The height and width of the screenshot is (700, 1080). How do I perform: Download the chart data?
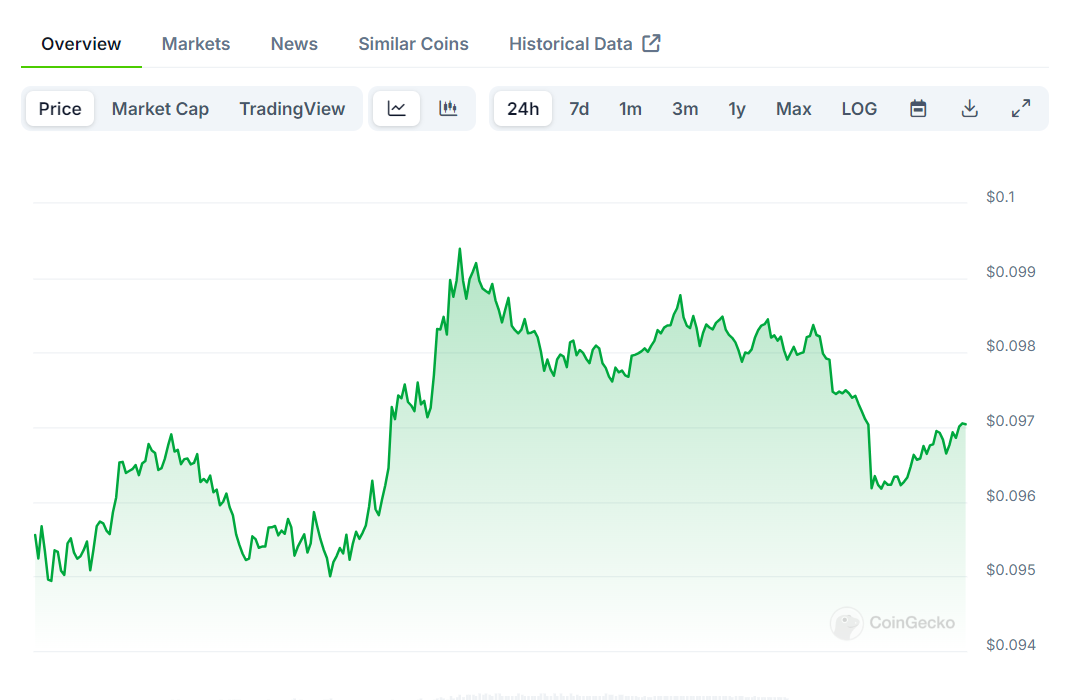[x=969, y=109]
